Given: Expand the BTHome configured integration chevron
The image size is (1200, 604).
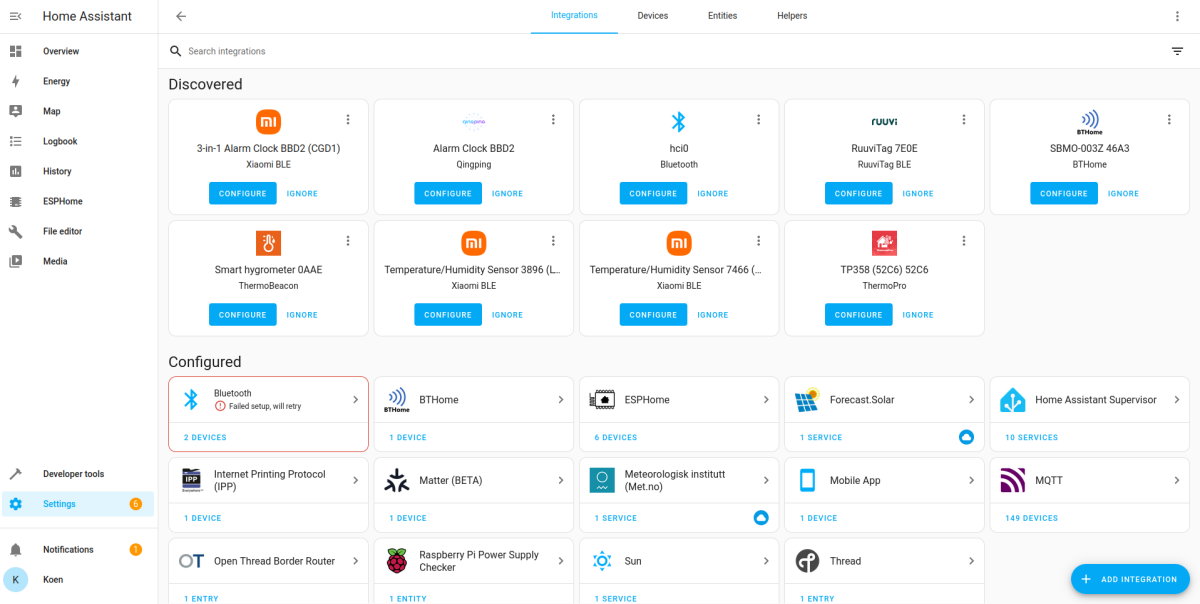Looking at the screenshot, I should [x=561, y=400].
